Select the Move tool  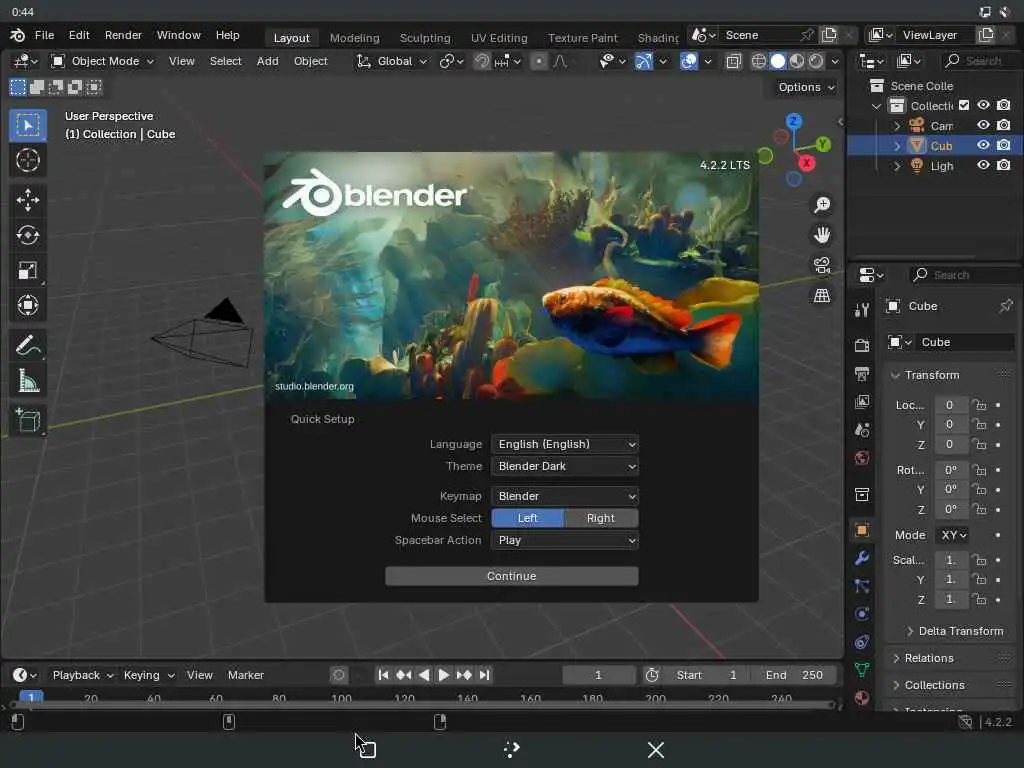[27, 200]
